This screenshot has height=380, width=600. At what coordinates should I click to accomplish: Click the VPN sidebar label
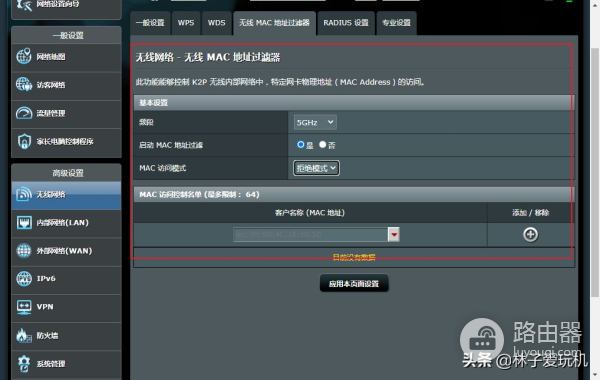(45, 307)
